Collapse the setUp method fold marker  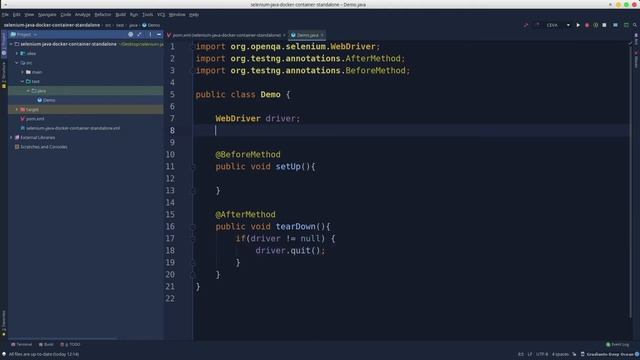[193, 167]
